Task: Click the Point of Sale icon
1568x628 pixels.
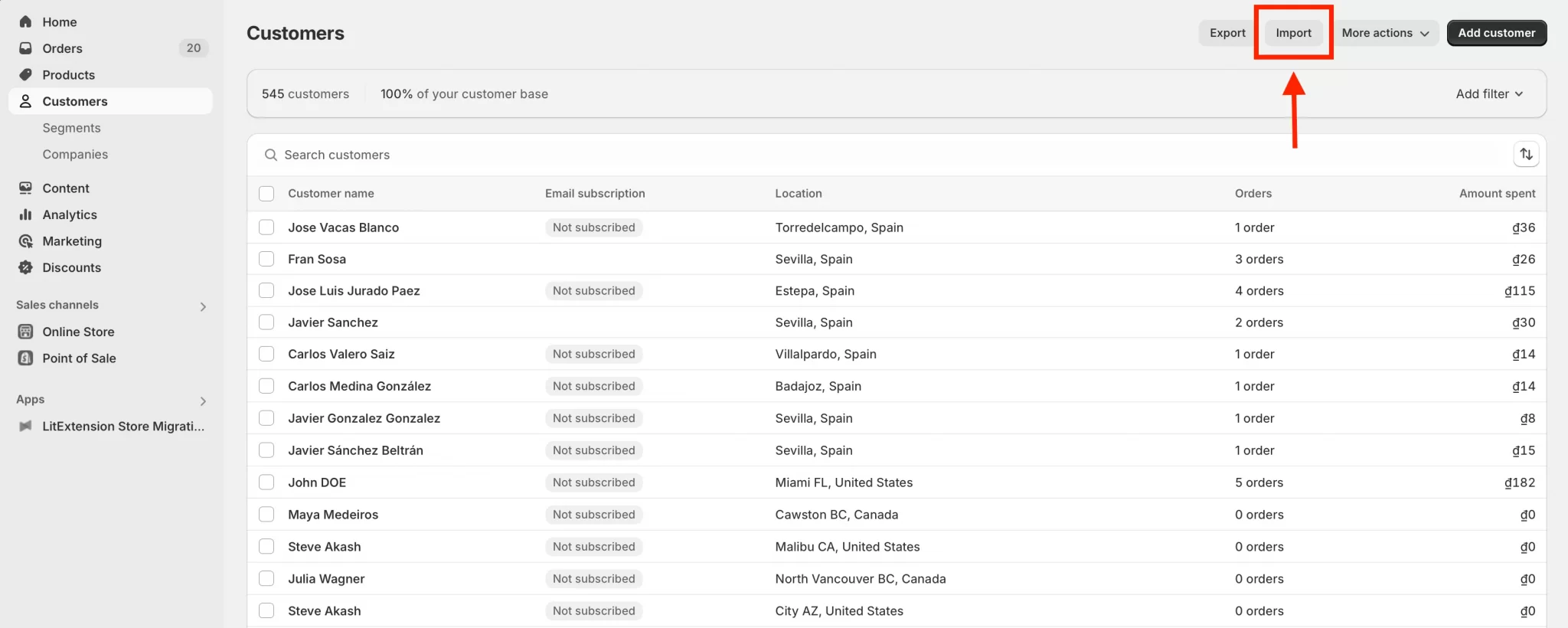Action: (x=25, y=358)
